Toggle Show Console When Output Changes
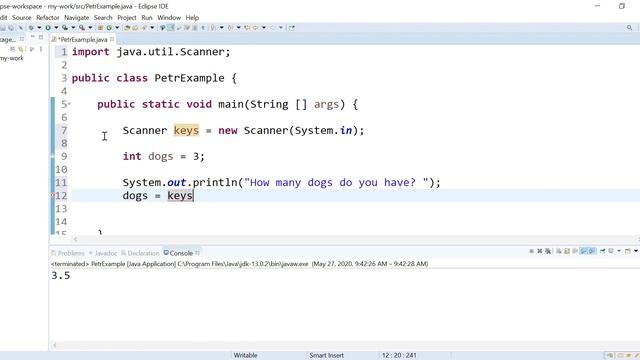640x360 pixels. (584, 251)
